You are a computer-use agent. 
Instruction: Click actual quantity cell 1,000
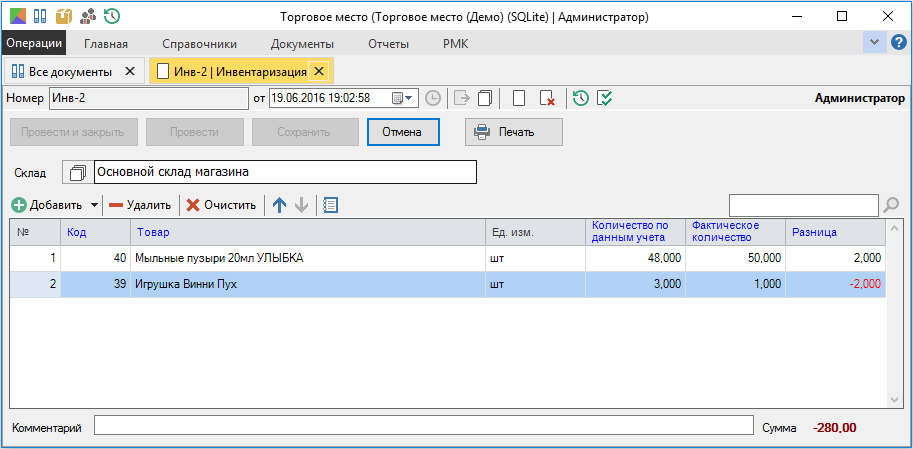pyautogui.click(x=735, y=285)
